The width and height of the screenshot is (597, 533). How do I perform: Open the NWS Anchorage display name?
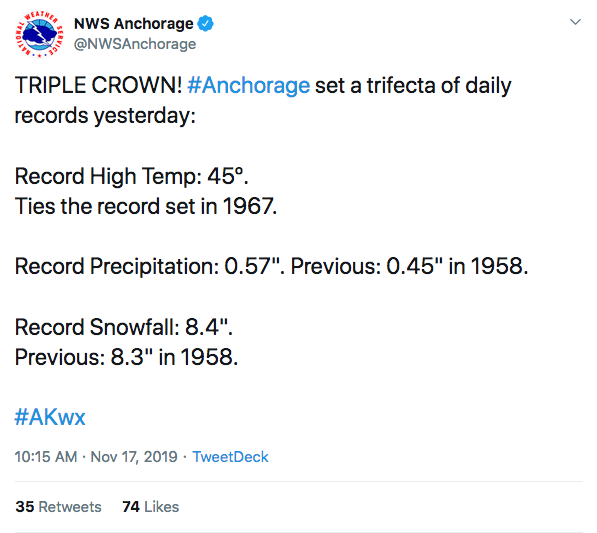click(x=134, y=24)
